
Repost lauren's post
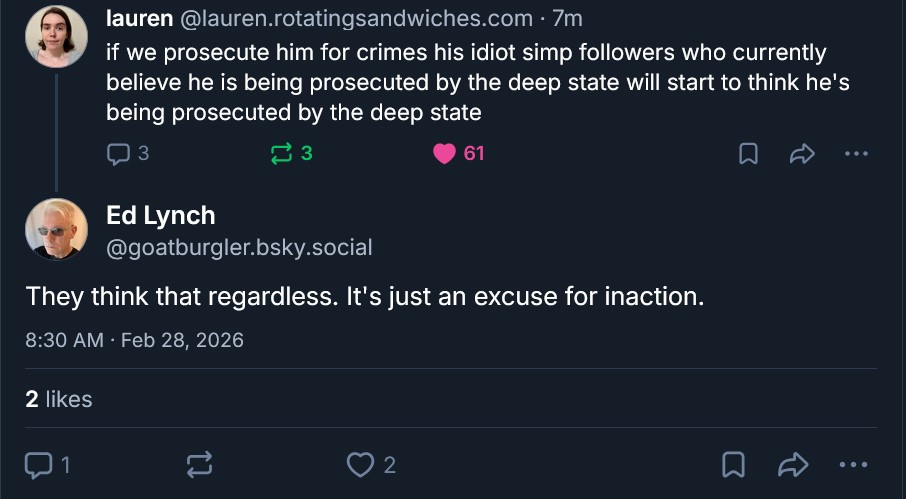[281, 153]
